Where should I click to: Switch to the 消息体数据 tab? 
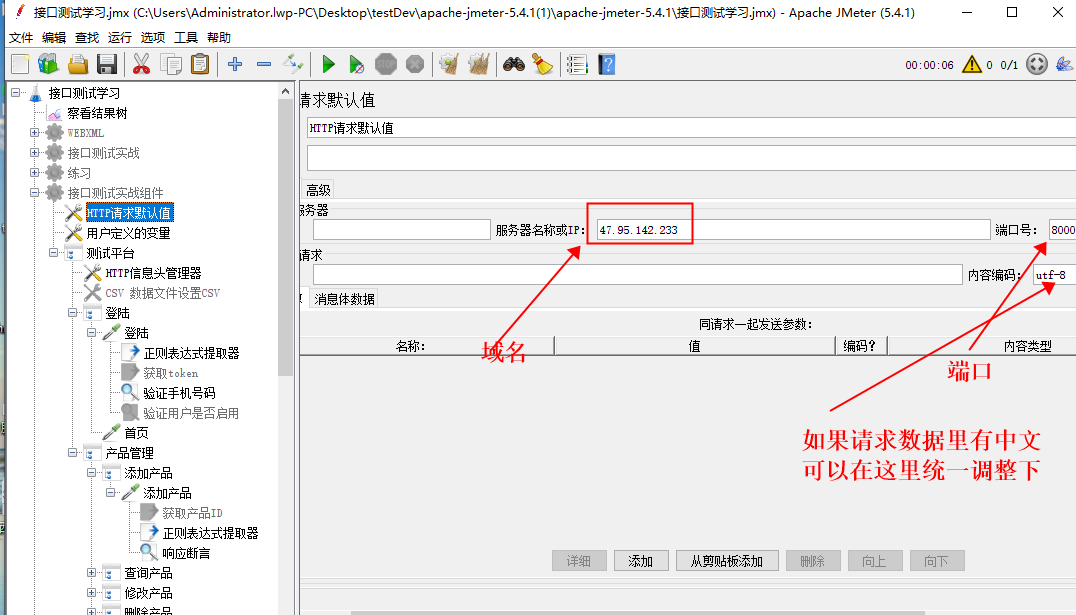pos(344,299)
